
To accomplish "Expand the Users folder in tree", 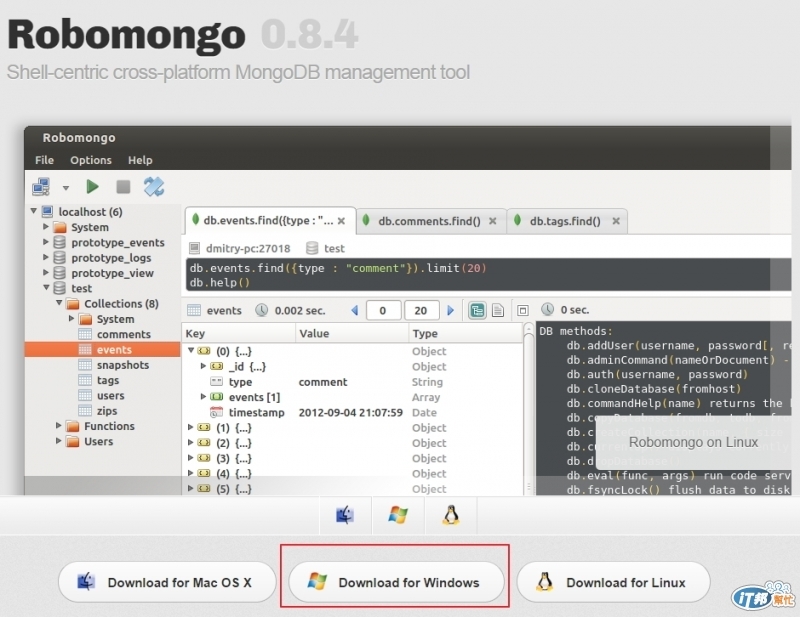I will click(59, 440).
